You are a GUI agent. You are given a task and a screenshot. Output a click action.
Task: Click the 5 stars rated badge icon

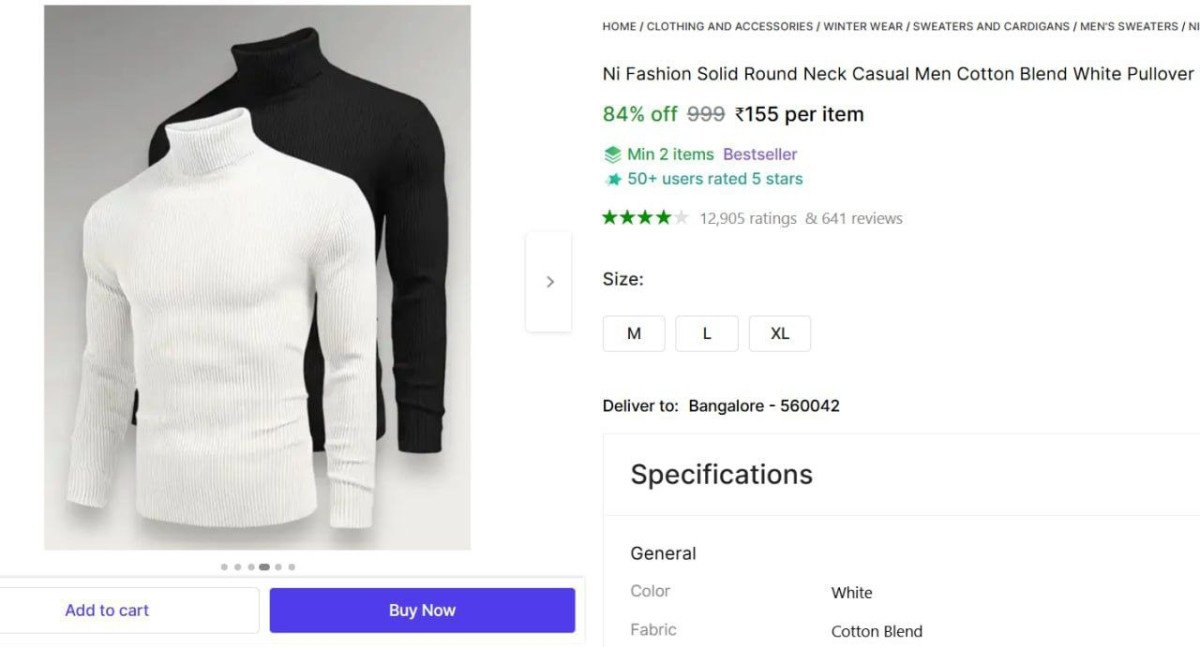pyautogui.click(x=613, y=180)
